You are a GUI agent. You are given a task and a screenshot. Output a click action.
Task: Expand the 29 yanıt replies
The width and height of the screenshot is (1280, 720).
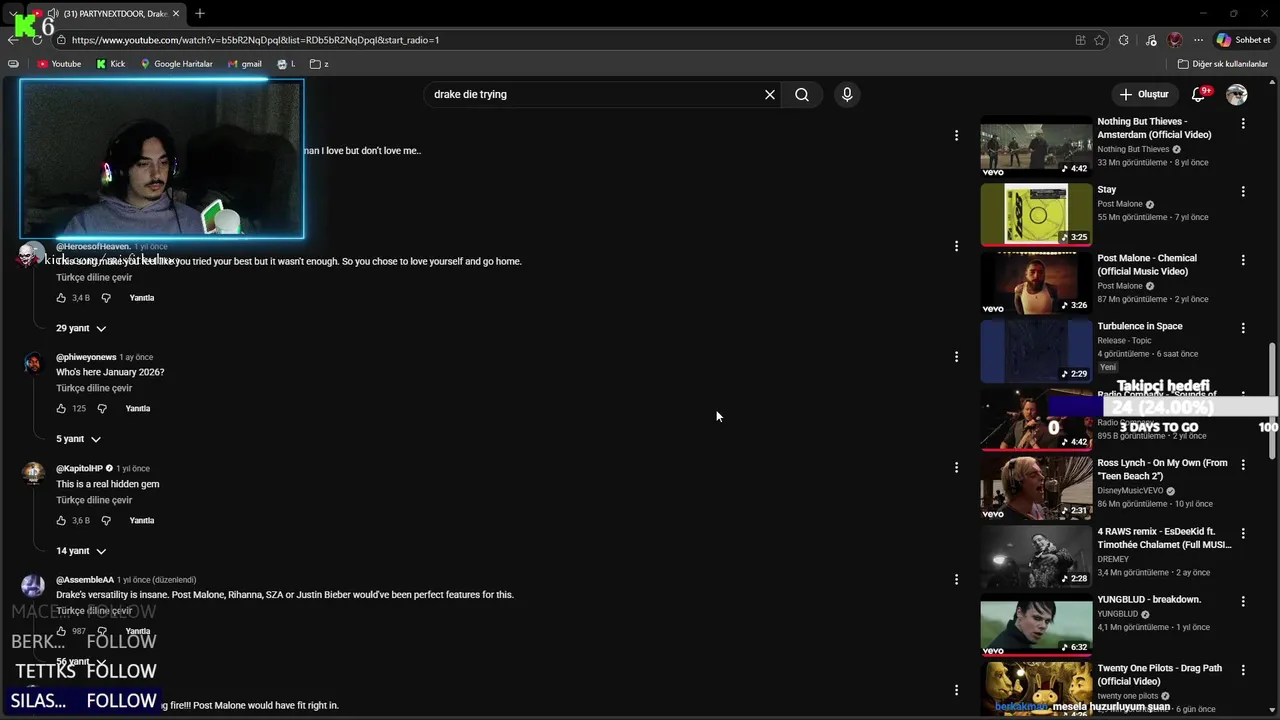coord(81,328)
